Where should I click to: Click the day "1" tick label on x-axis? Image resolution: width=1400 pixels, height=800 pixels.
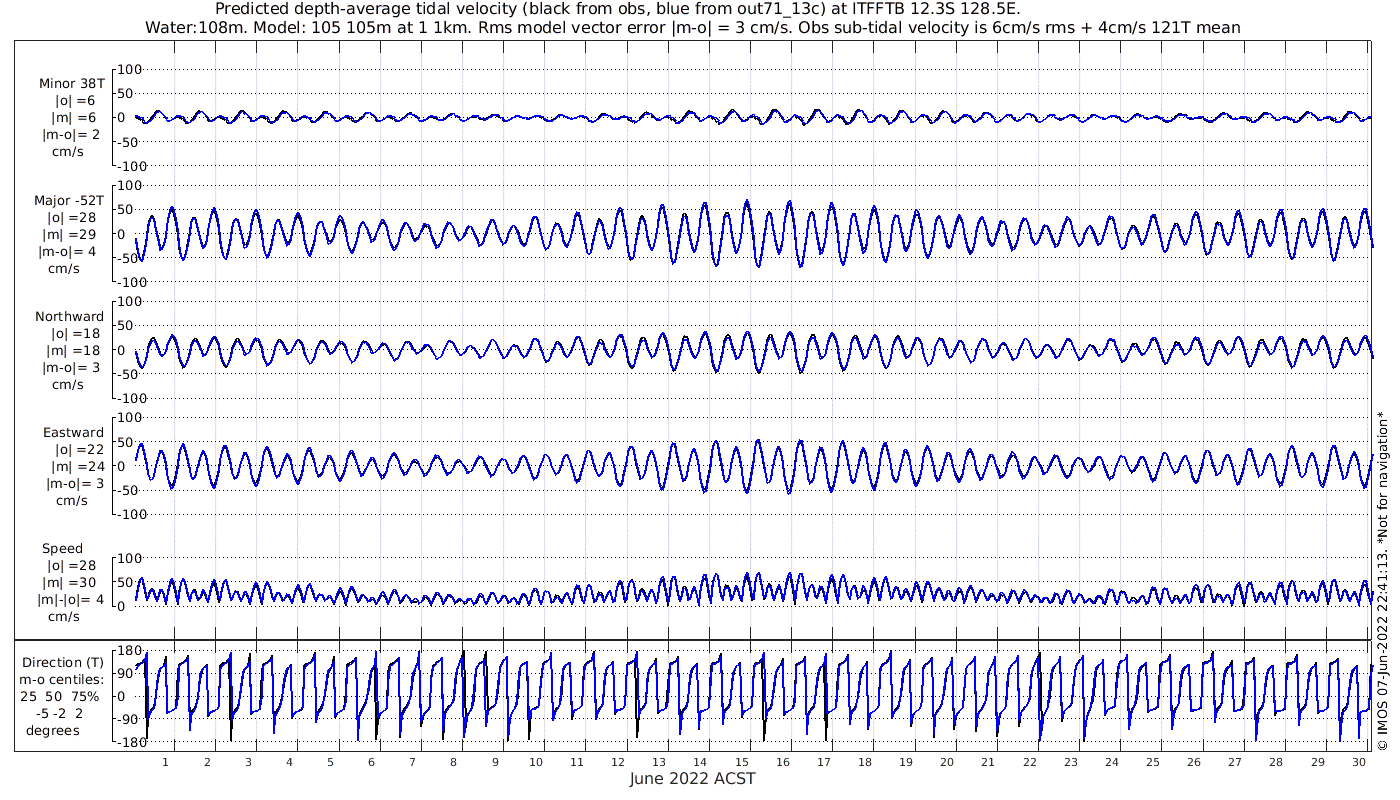coord(166,762)
